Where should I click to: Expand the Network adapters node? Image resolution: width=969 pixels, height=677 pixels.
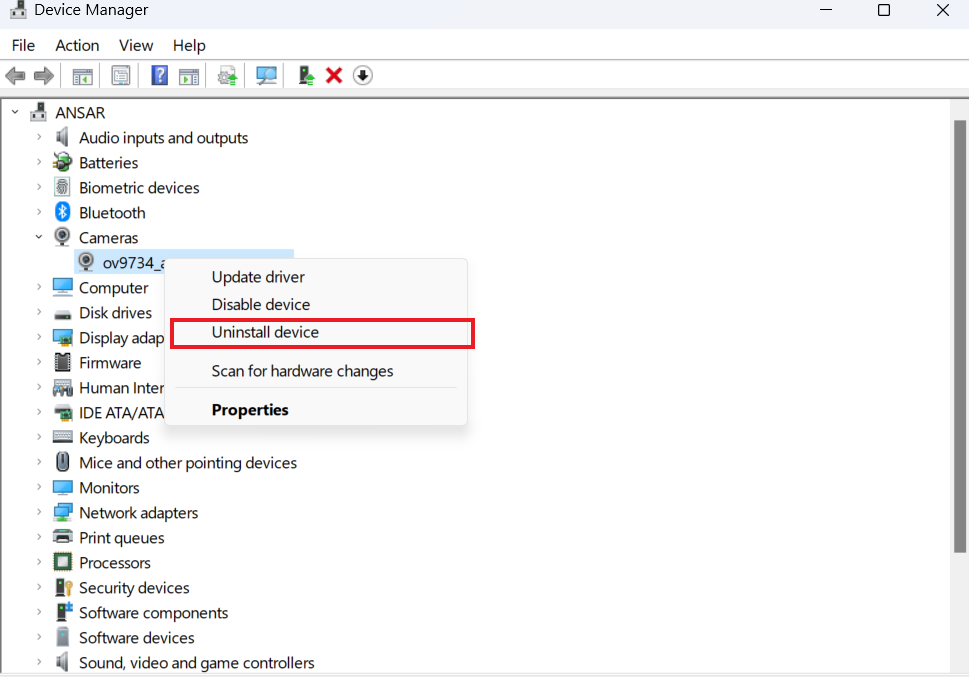pos(39,512)
